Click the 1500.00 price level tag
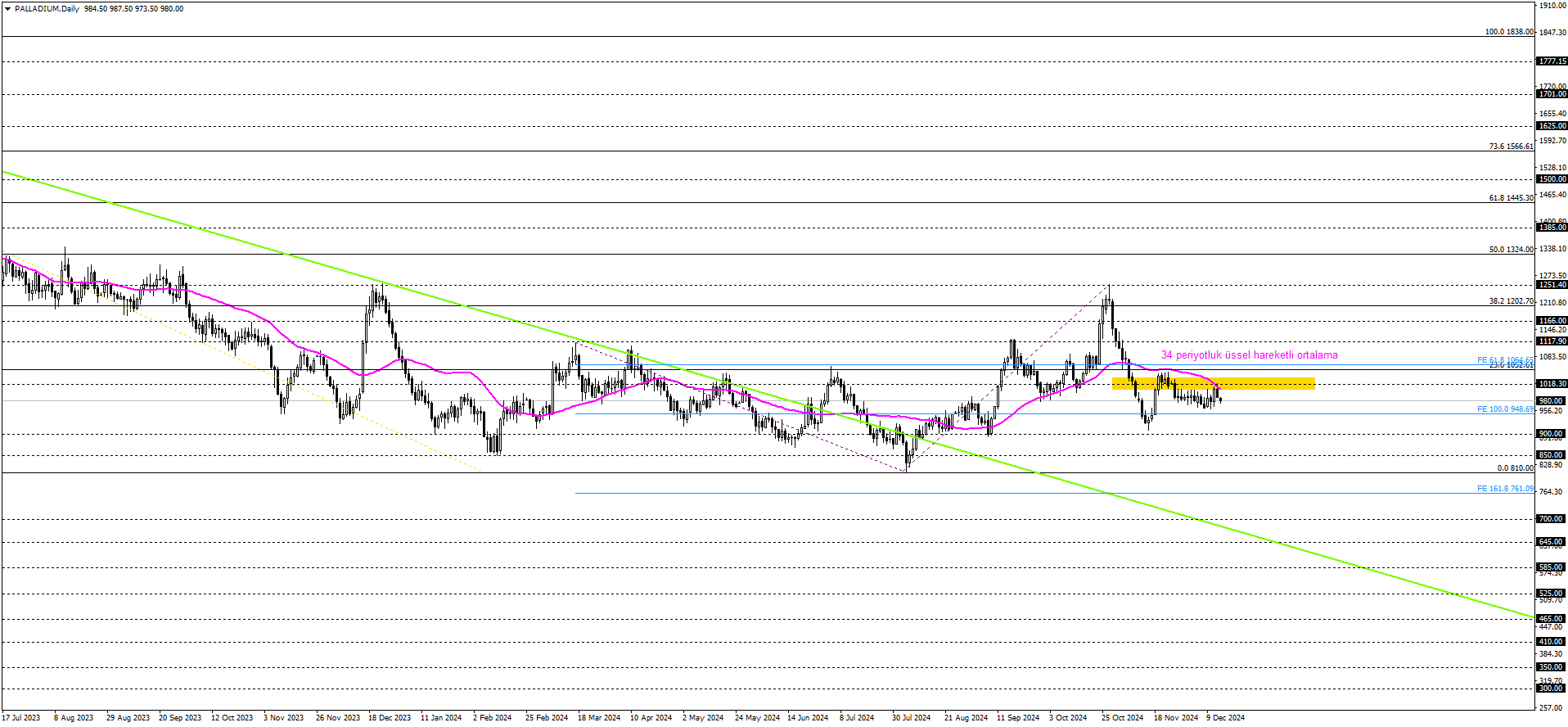The width and height of the screenshot is (1568, 727). [1552, 179]
